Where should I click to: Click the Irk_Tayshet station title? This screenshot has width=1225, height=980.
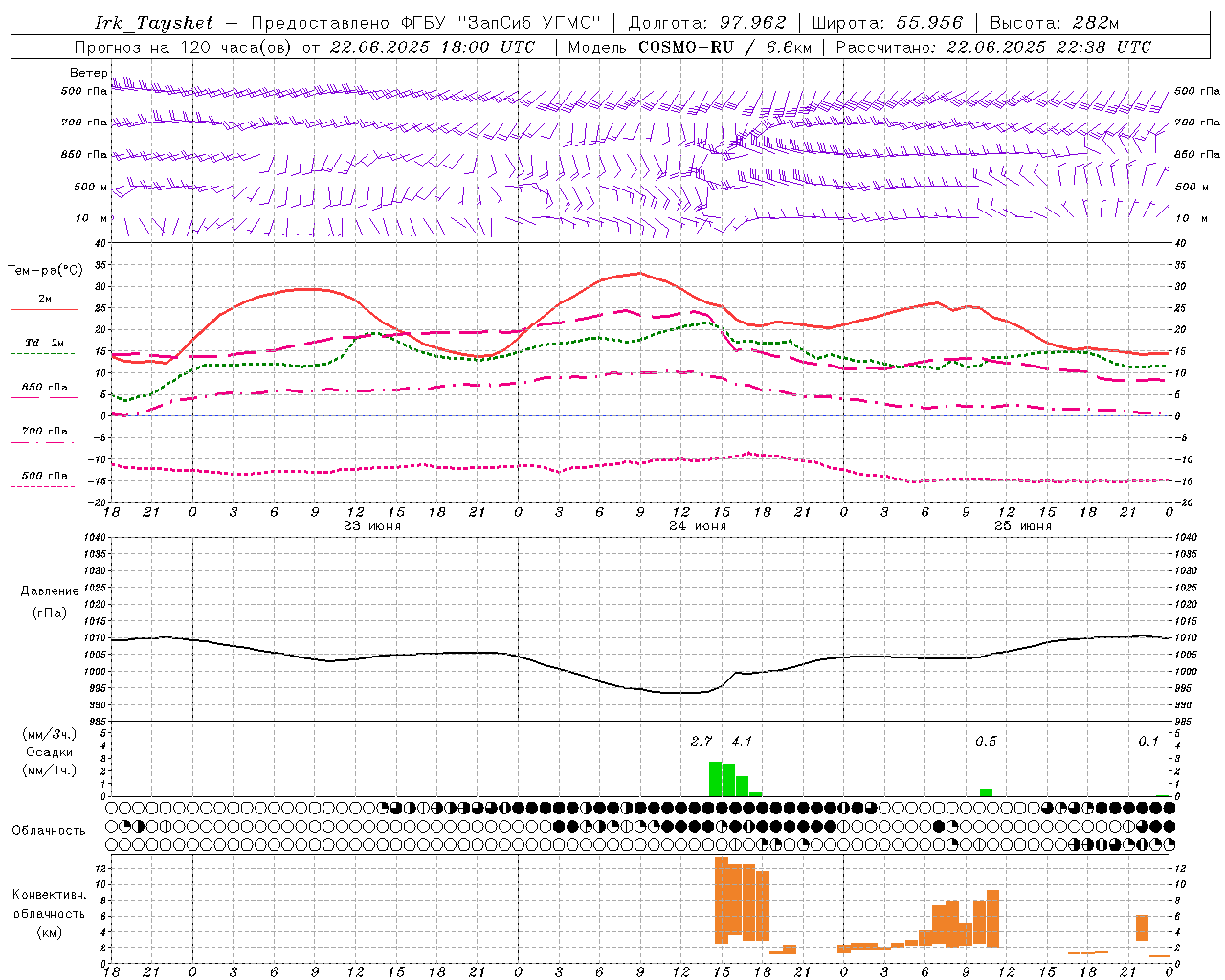[x=154, y=23]
